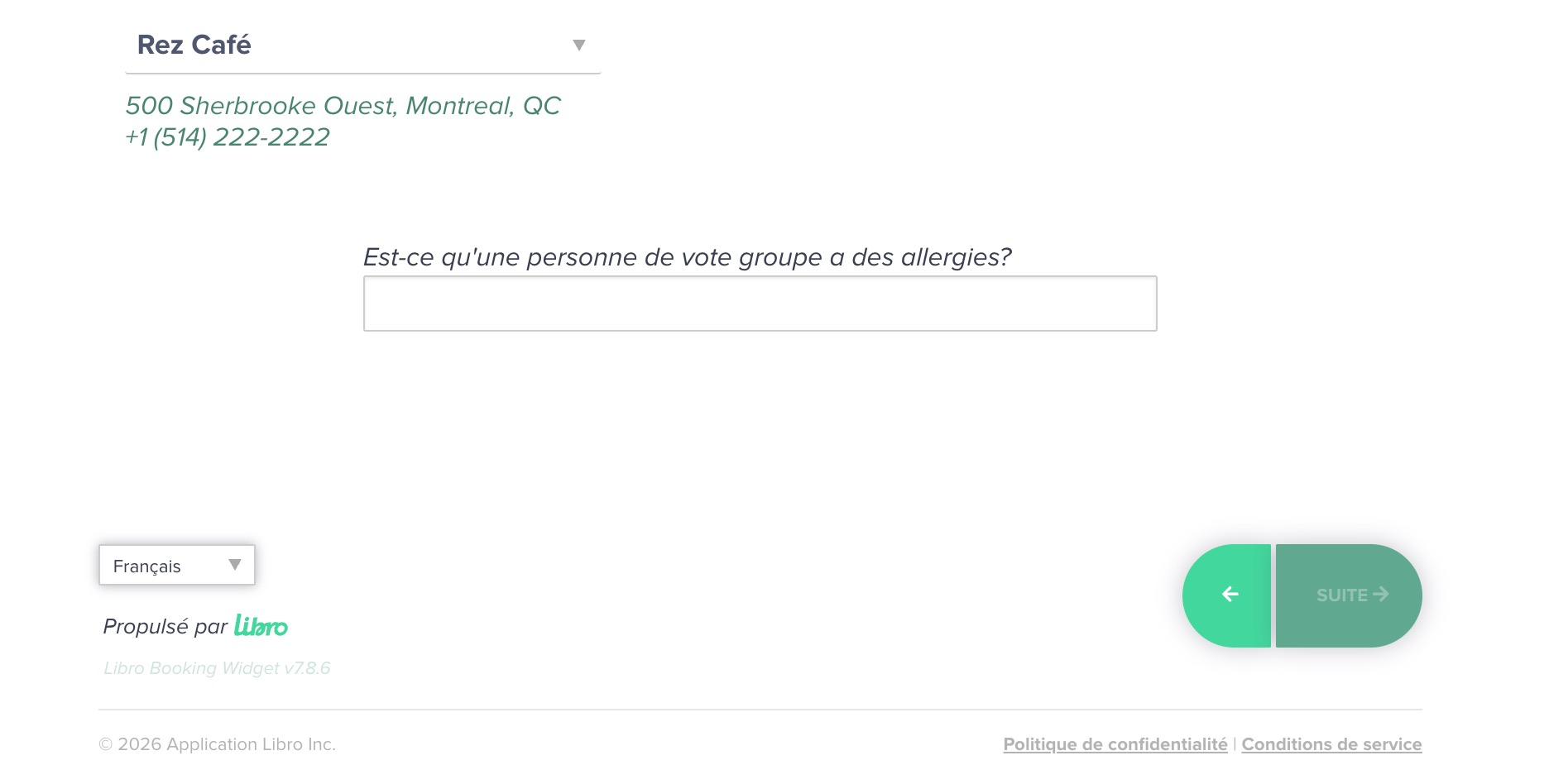Click the Propulsé par text
The width and height of the screenshot is (1549, 784).
(165, 627)
